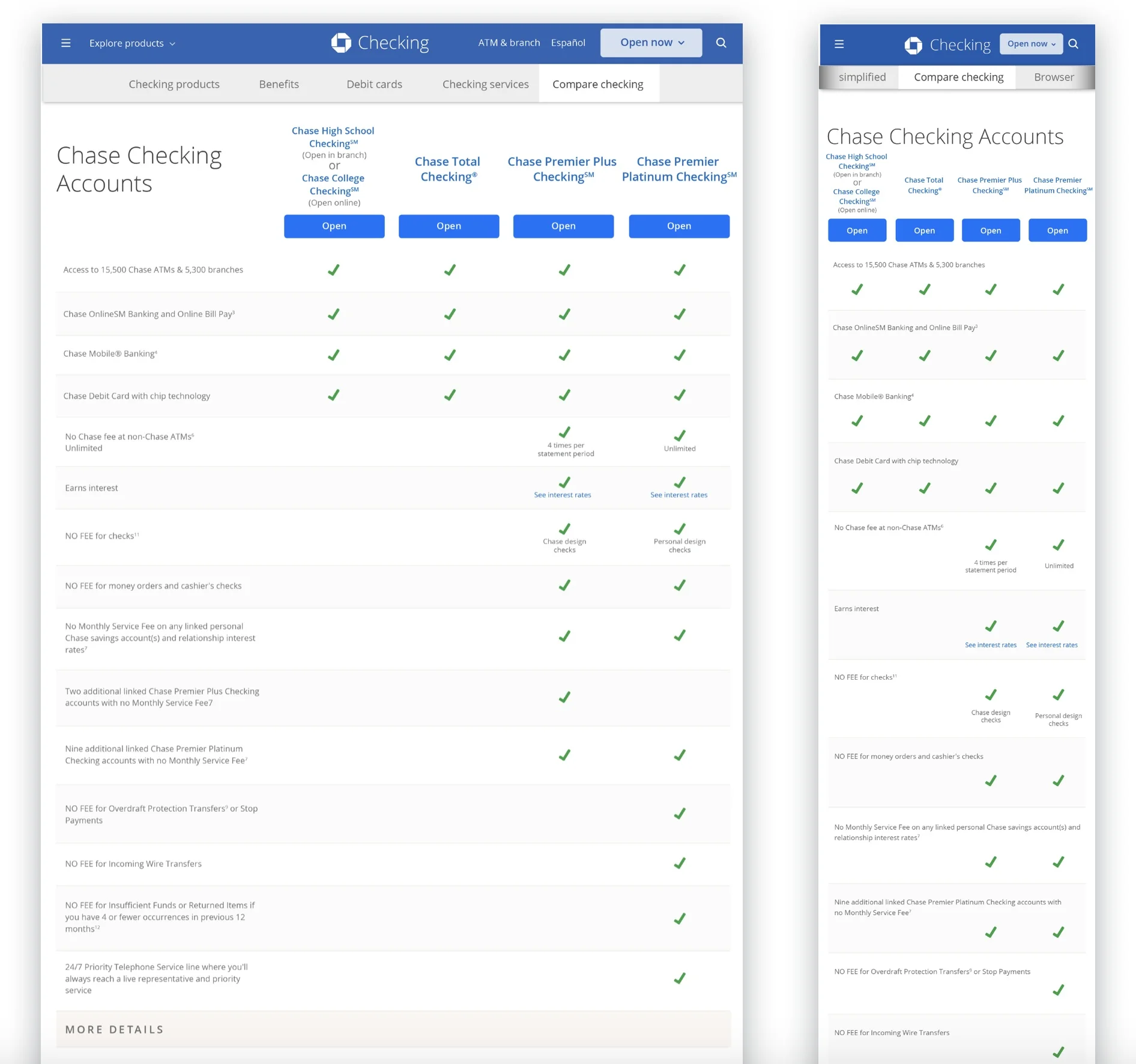
Task: Click 'NO FEE for checks' label, mobile
Action: tap(865, 677)
